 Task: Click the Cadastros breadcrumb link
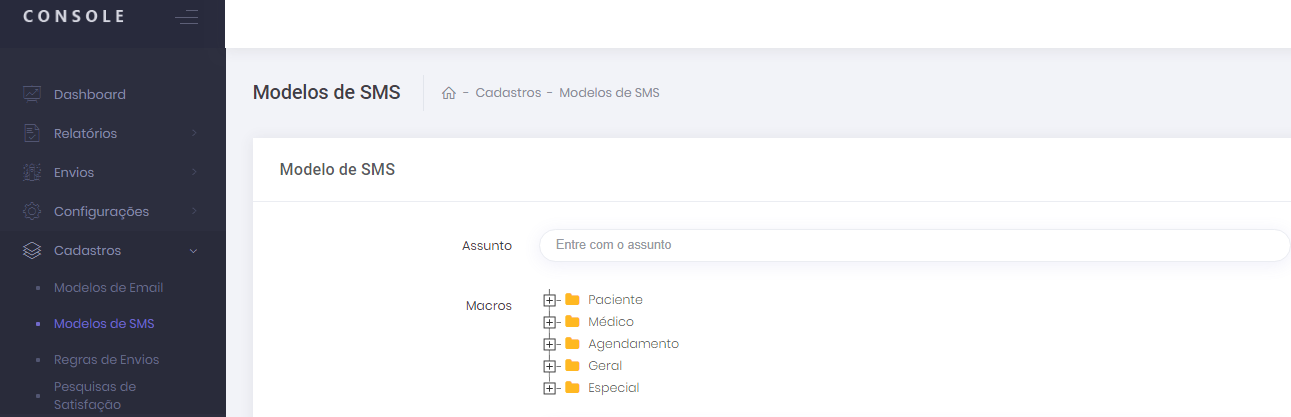pos(508,93)
